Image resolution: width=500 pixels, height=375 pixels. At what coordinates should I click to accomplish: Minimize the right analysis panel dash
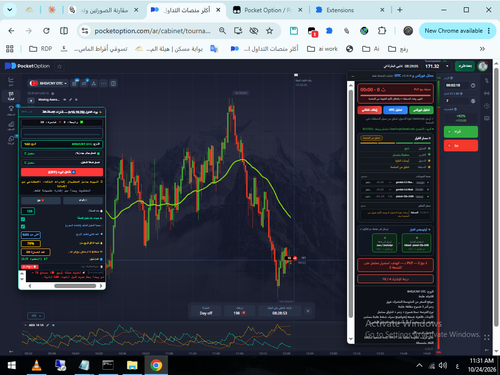coord(353,76)
